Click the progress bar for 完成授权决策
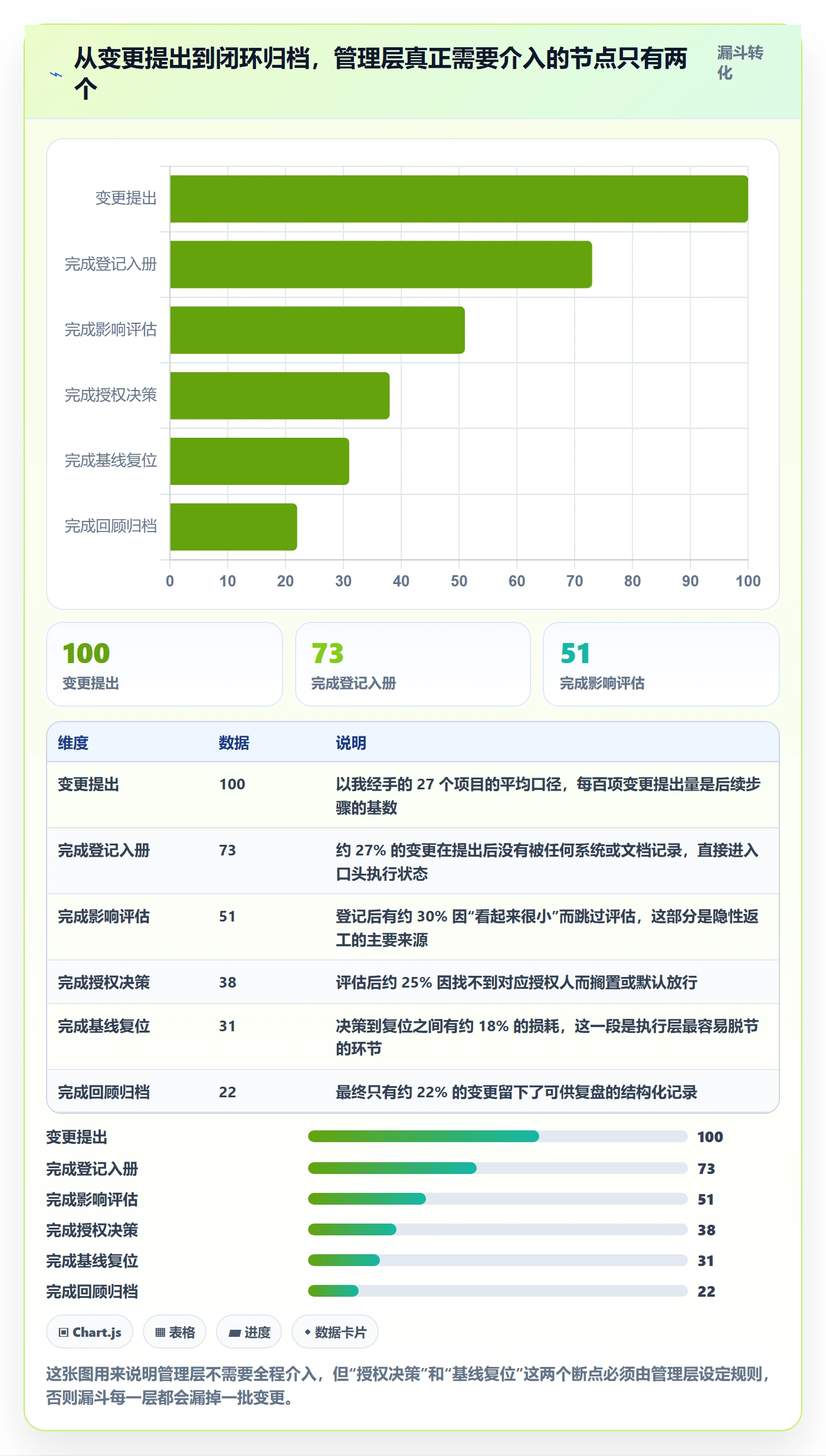This screenshot has width=826, height=1456. click(498, 1229)
